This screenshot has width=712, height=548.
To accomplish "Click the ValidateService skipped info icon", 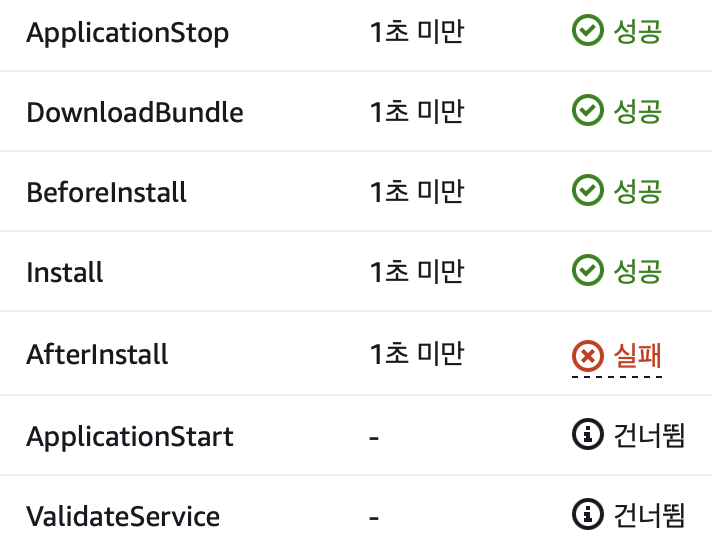I will click(x=588, y=514).
